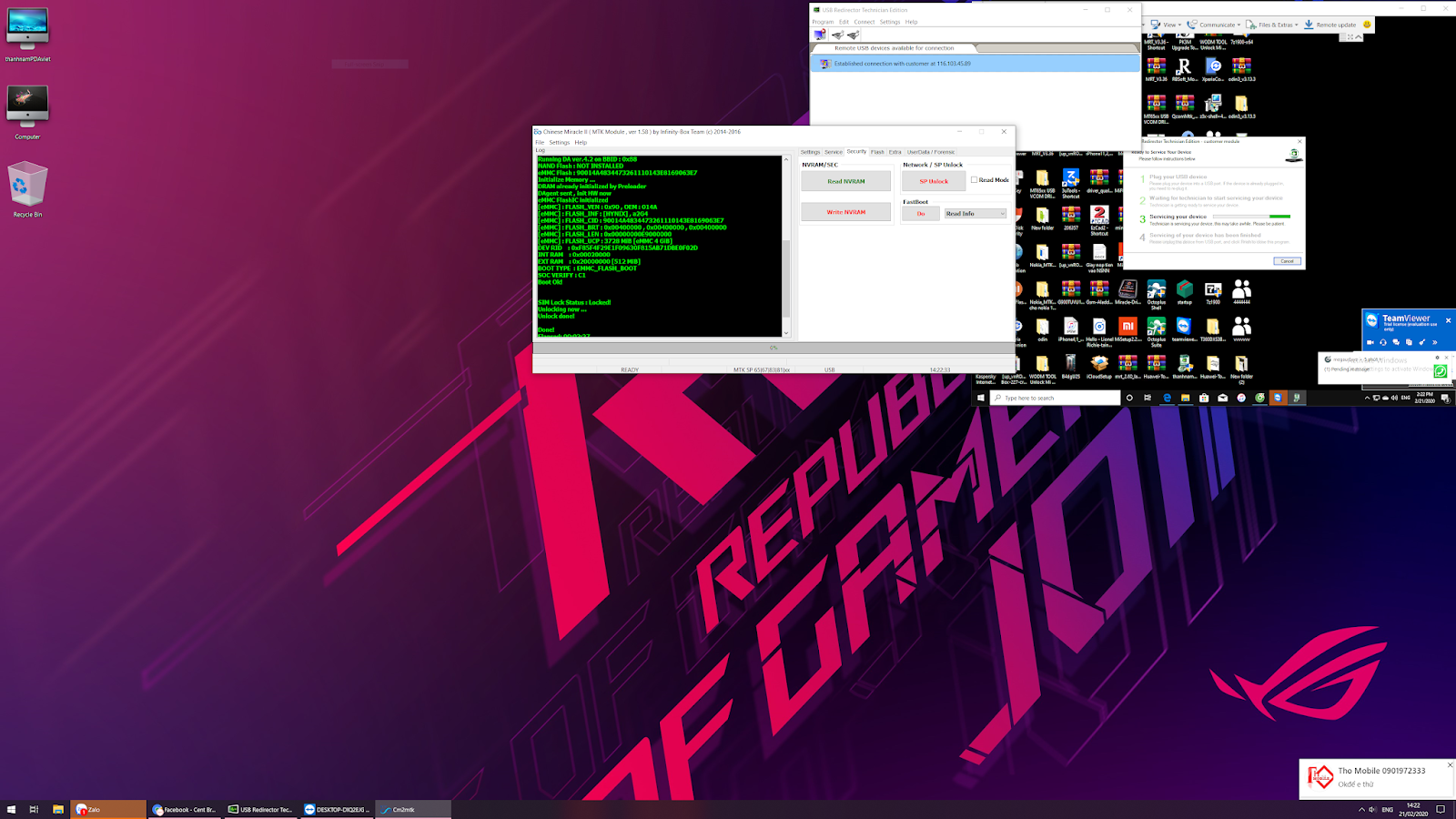Open the Communicate dropdown in TeamViewer toolbar
The width and height of the screenshot is (1456, 819).
1214,25
